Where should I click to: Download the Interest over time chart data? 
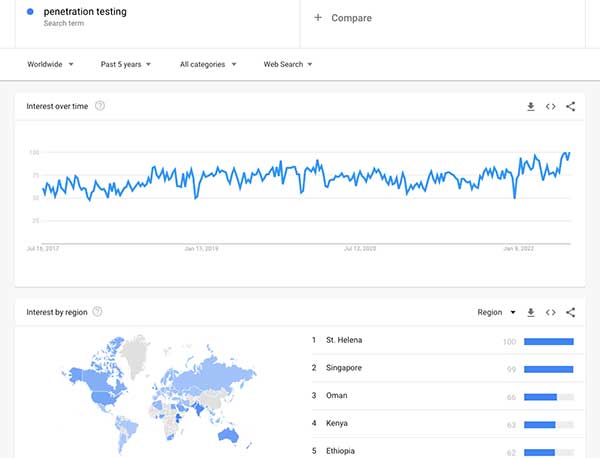click(x=531, y=106)
